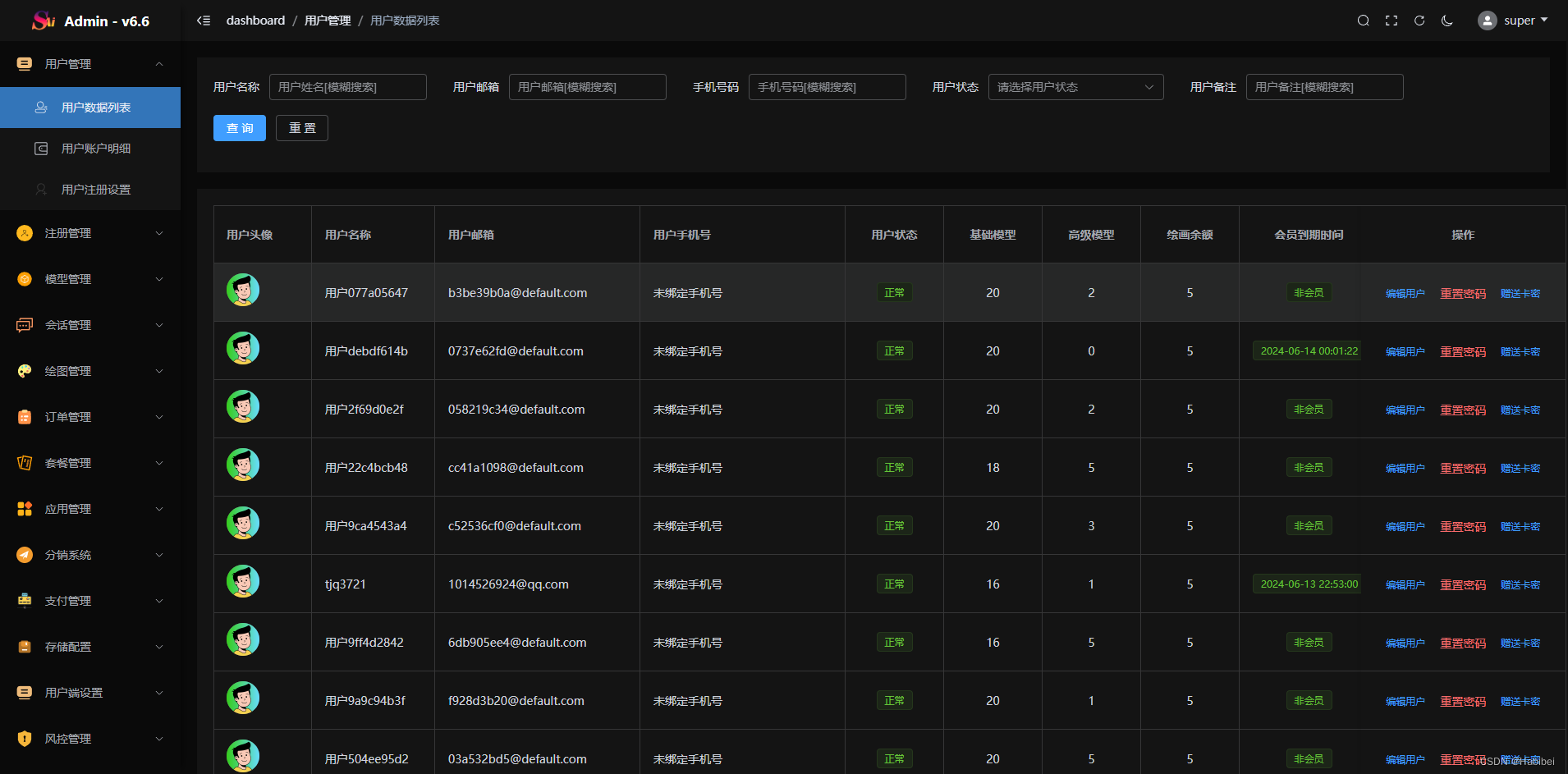Focus the 用户备注 search input
This screenshot has height=774, width=1568.
[1325, 87]
